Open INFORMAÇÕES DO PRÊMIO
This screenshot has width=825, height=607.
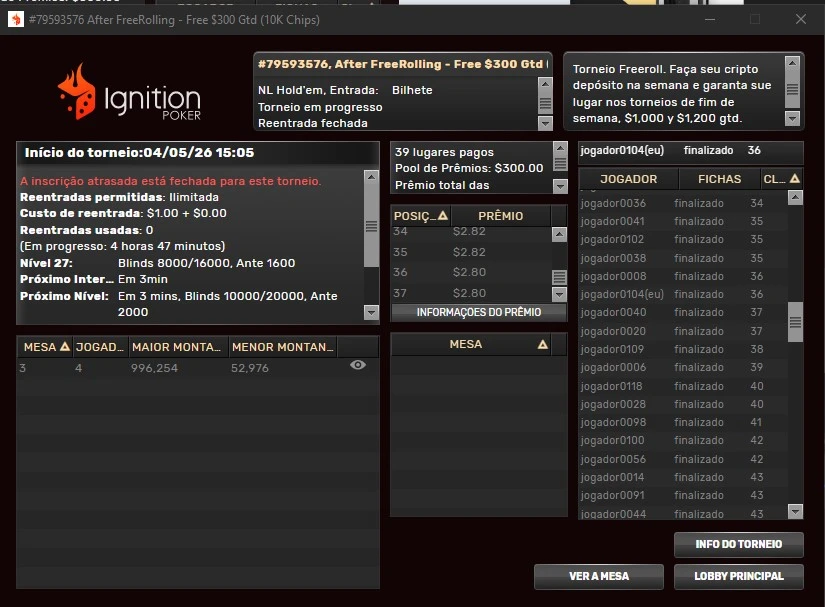(x=479, y=312)
